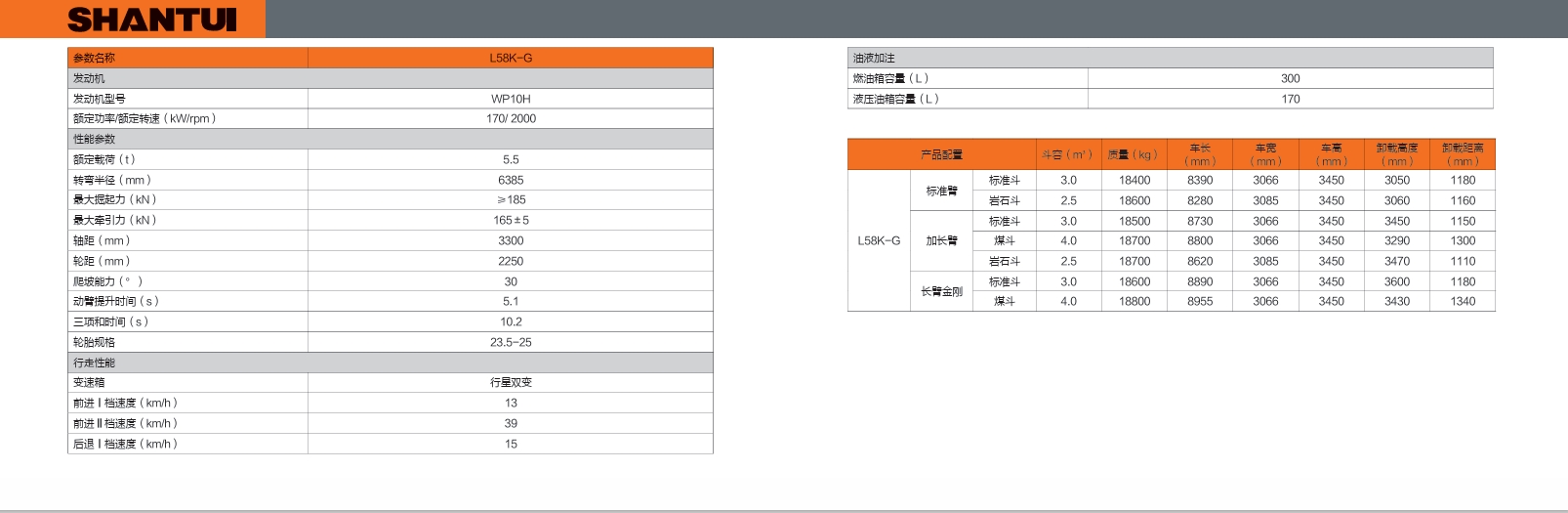Select the 液压油箱容量 (L) label
Screen dimensions: 1568x513
(895, 99)
